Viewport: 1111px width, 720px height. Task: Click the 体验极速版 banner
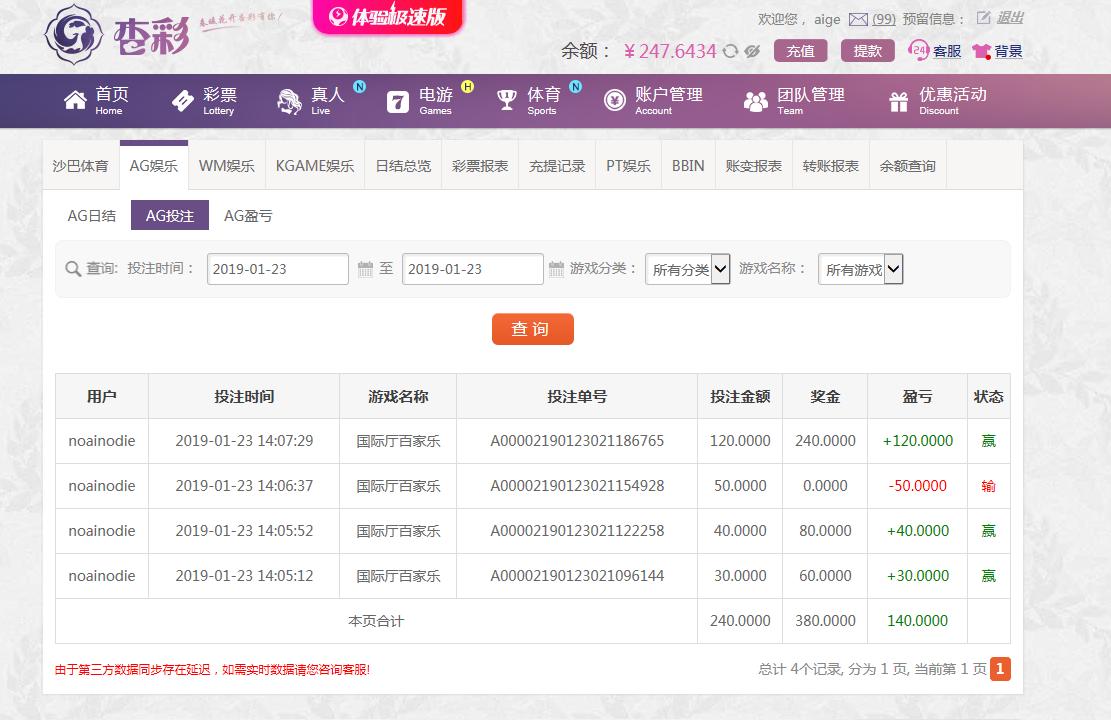point(388,16)
